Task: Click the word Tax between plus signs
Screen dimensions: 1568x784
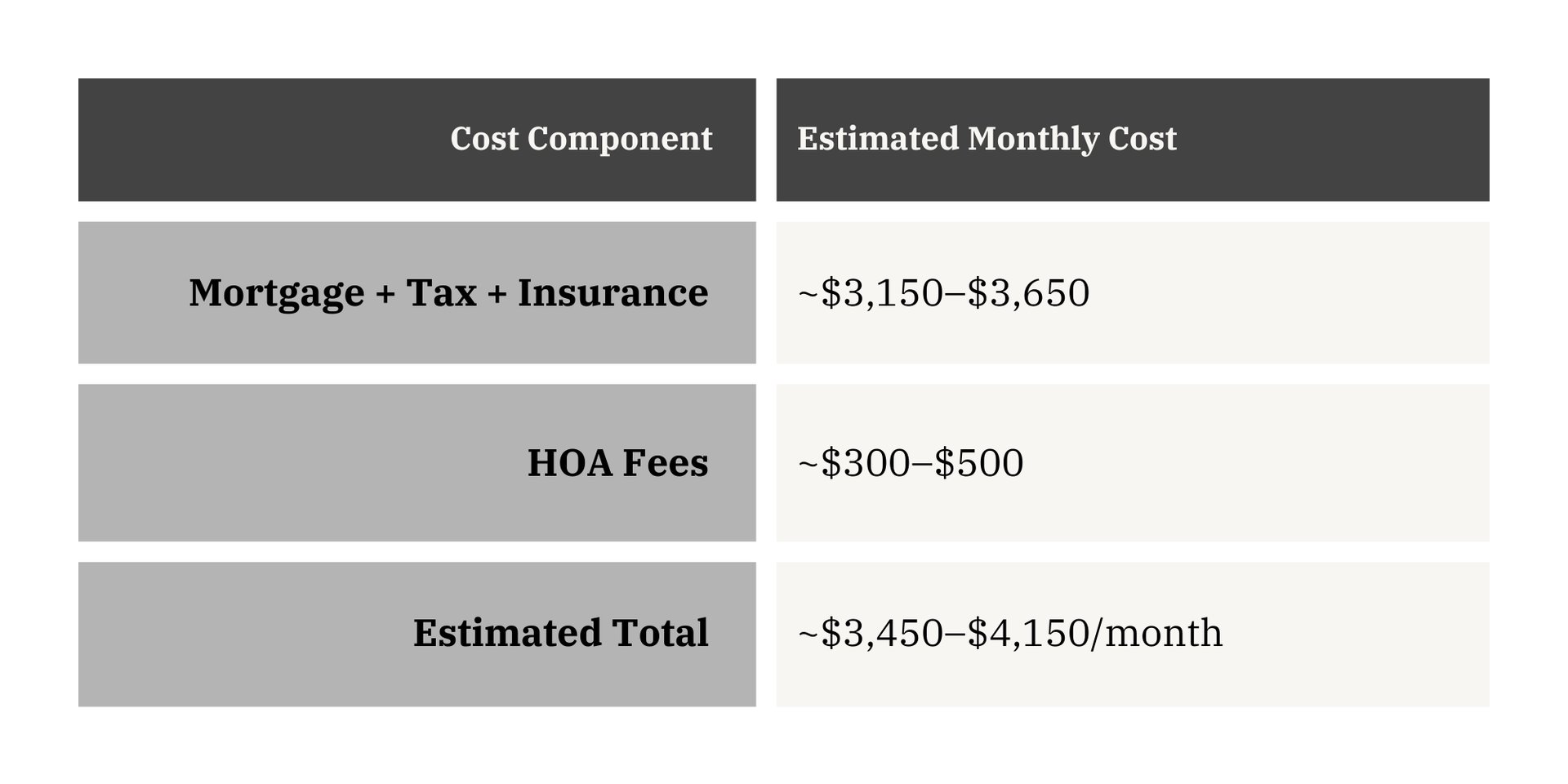Action: point(441,293)
